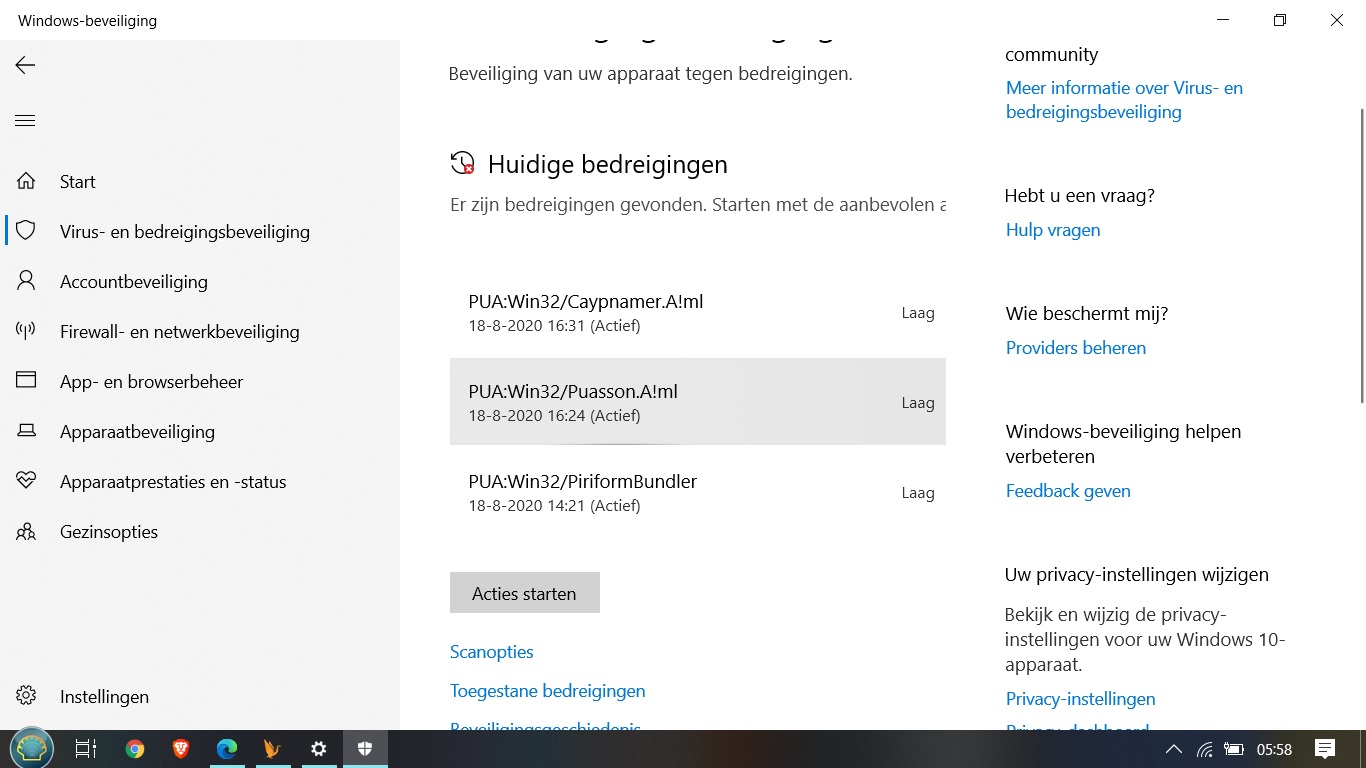This screenshot has height=768, width=1366.
Task: Go back with the arrow icon
Action: 25,65
